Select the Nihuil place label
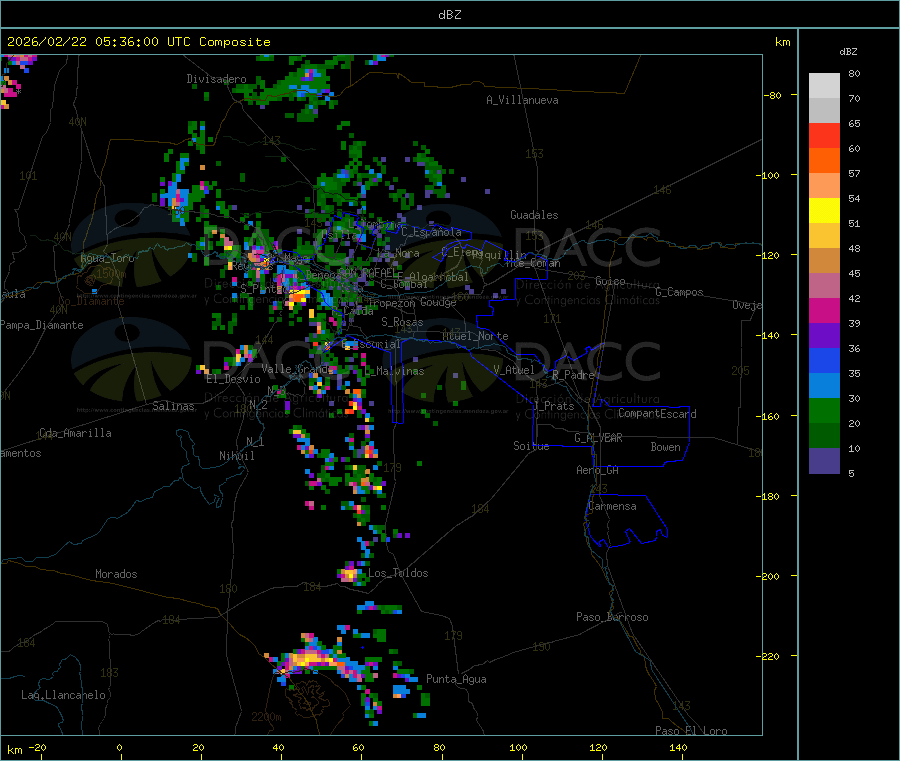The width and height of the screenshot is (900, 761). pyautogui.click(x=236, y=456)
